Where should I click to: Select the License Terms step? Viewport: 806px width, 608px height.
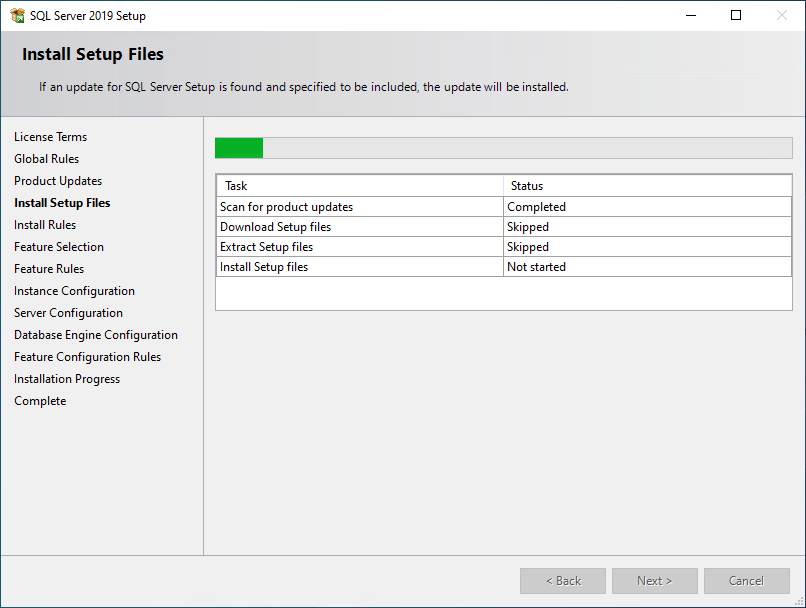[x=50, y=136]
